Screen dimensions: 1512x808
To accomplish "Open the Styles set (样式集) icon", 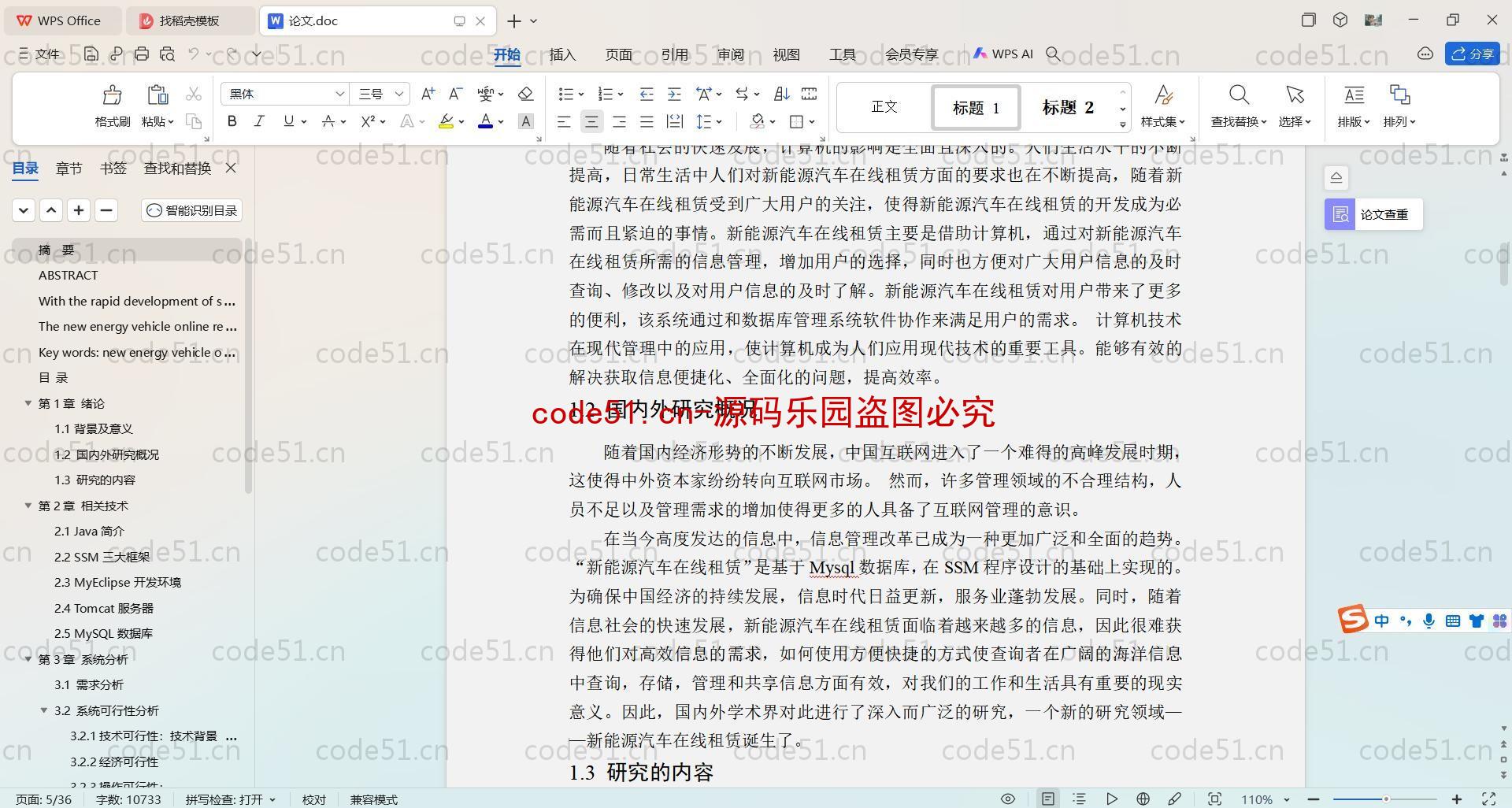I will (1163, 95).
